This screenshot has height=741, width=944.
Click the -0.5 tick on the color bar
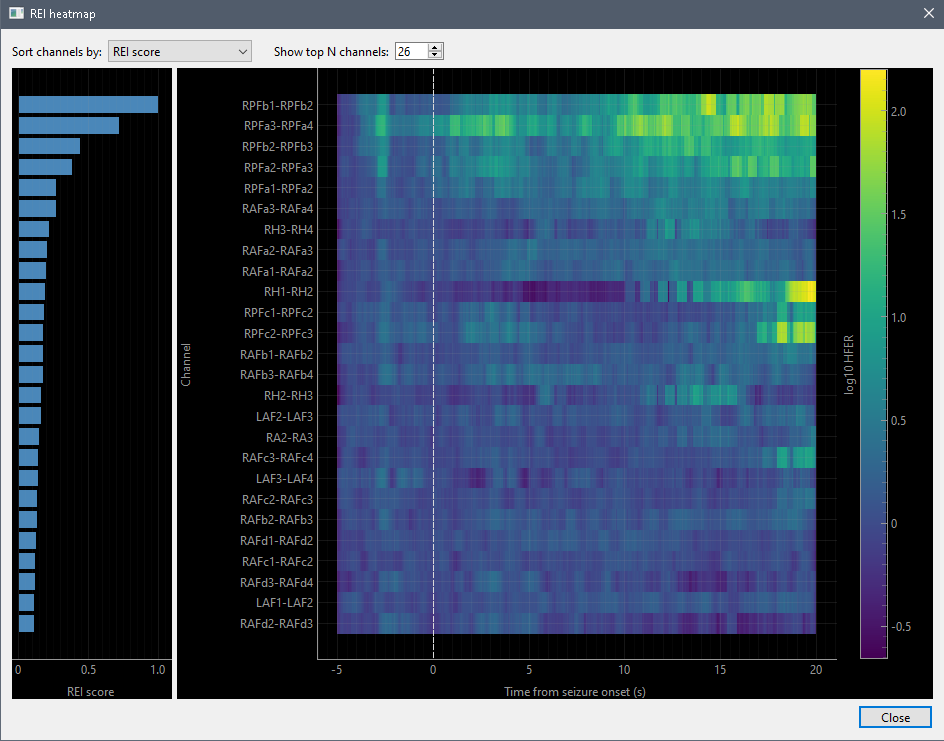(x=901, y=627)
